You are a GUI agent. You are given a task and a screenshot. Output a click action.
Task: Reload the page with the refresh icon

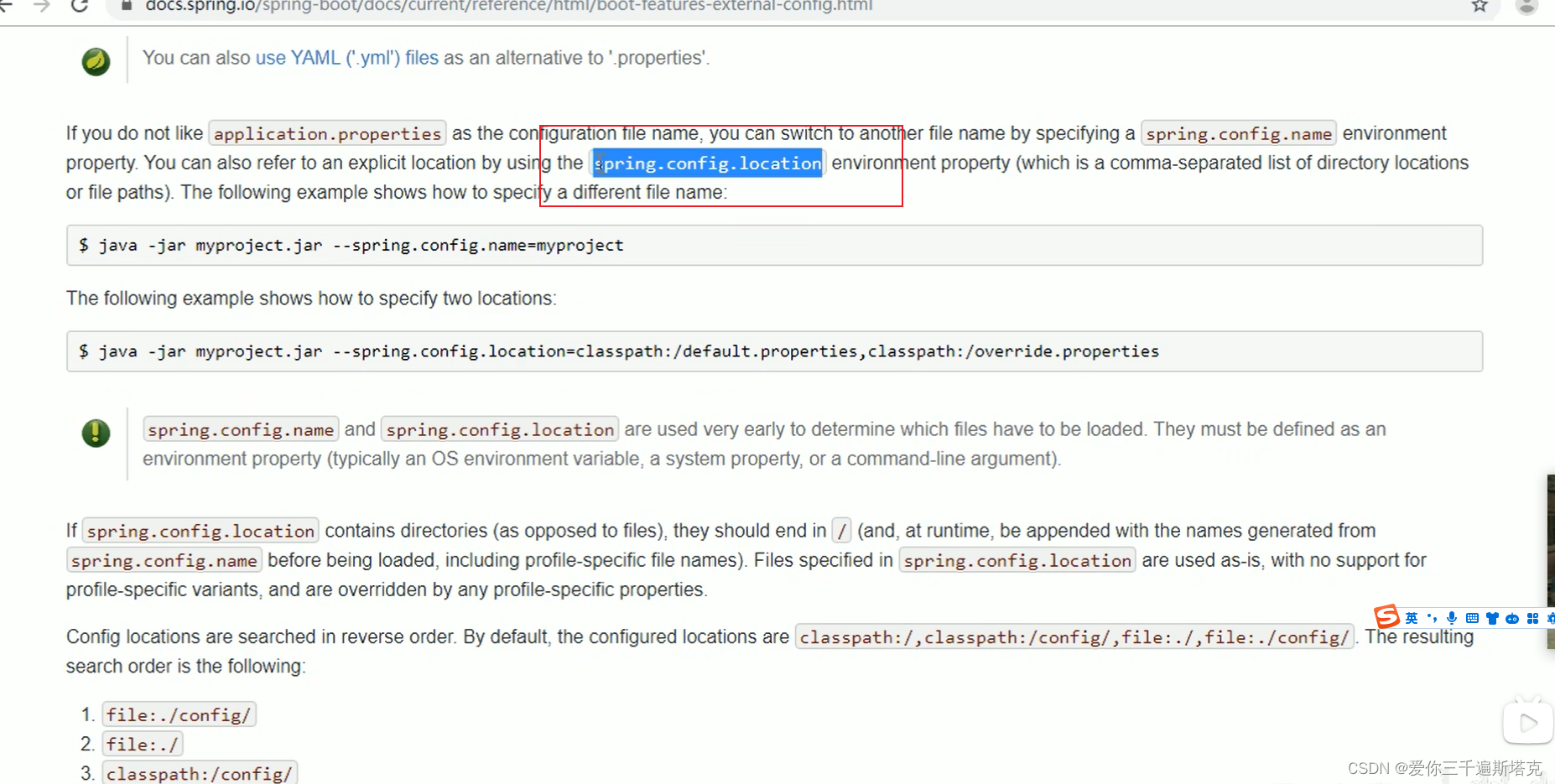click(x=80, y=7)
